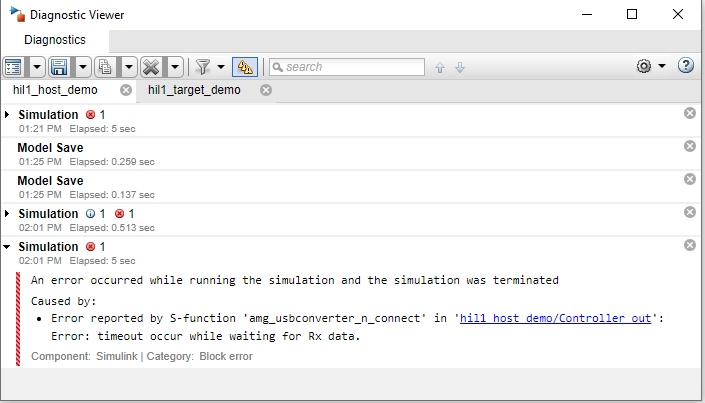Close the Diagnostic Viewer window
The image size is (705, 403).
pos(678,14)
